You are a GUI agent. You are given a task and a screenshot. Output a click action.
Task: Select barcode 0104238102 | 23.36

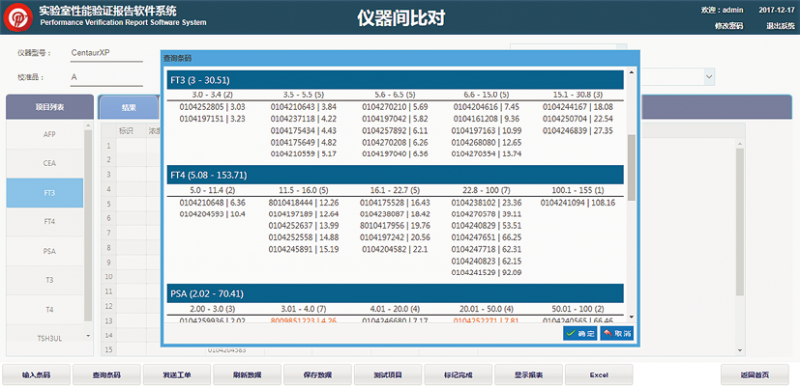[486, 202]
